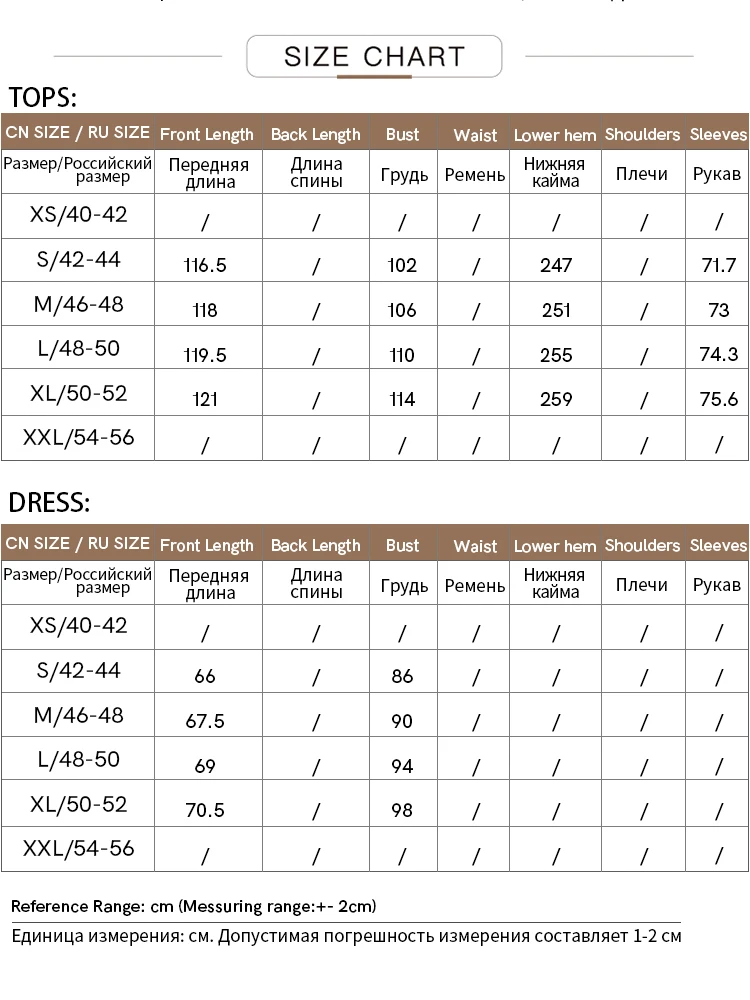Click the 116.5 front length value
The height and width of the screenshot is (1000, 750).
205,265
